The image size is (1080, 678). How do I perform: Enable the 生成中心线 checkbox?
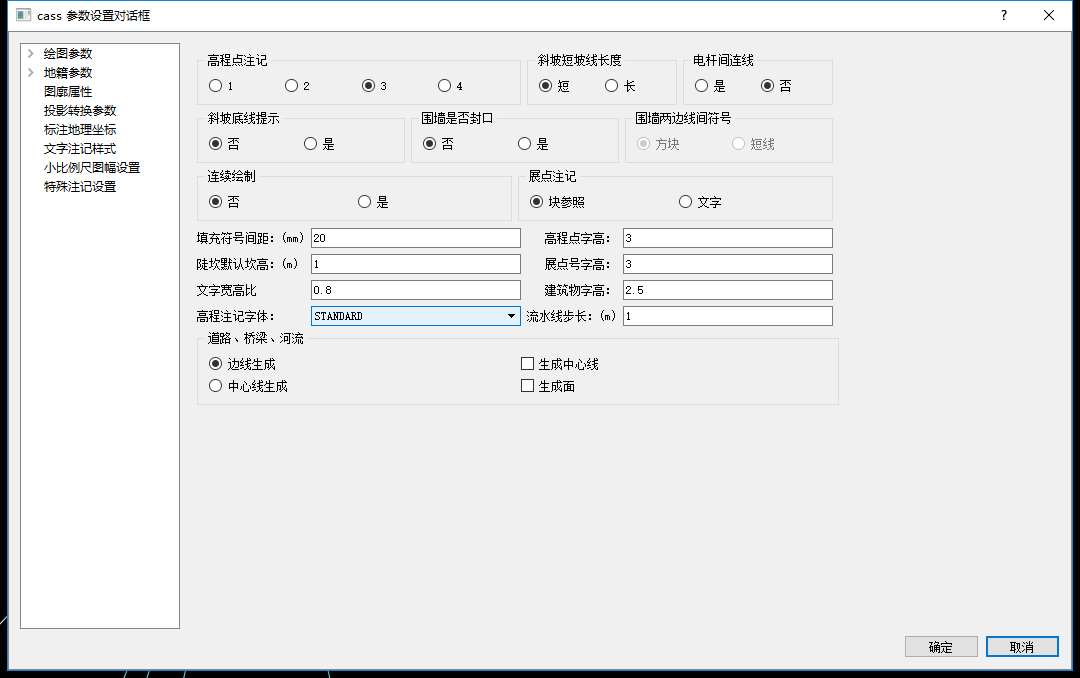(527, 363)
